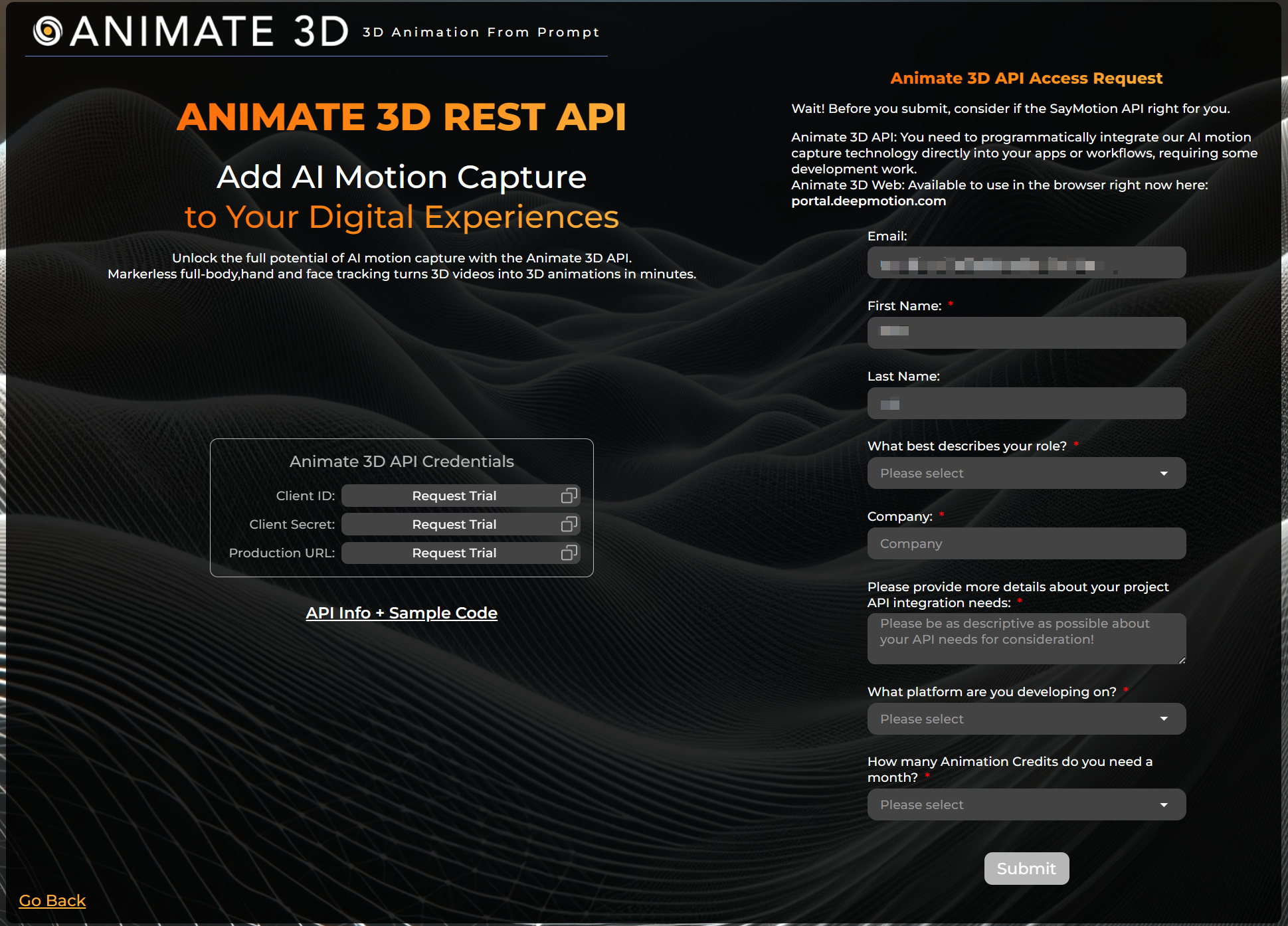The image size is (1288, 926).
Task: Click Request Trial in Production URL field
Action: (454, 553)
